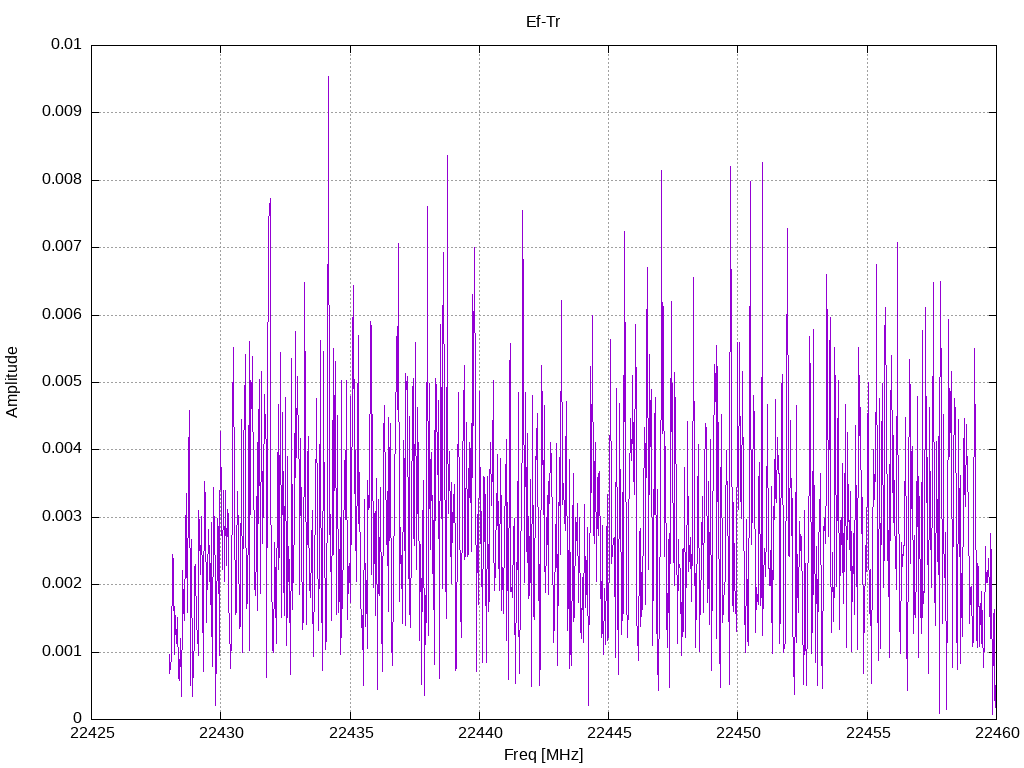Viewport: 1024px width, 768px height.
Task: Click the plot title Ef-Tr
Action: pos(543,22)
